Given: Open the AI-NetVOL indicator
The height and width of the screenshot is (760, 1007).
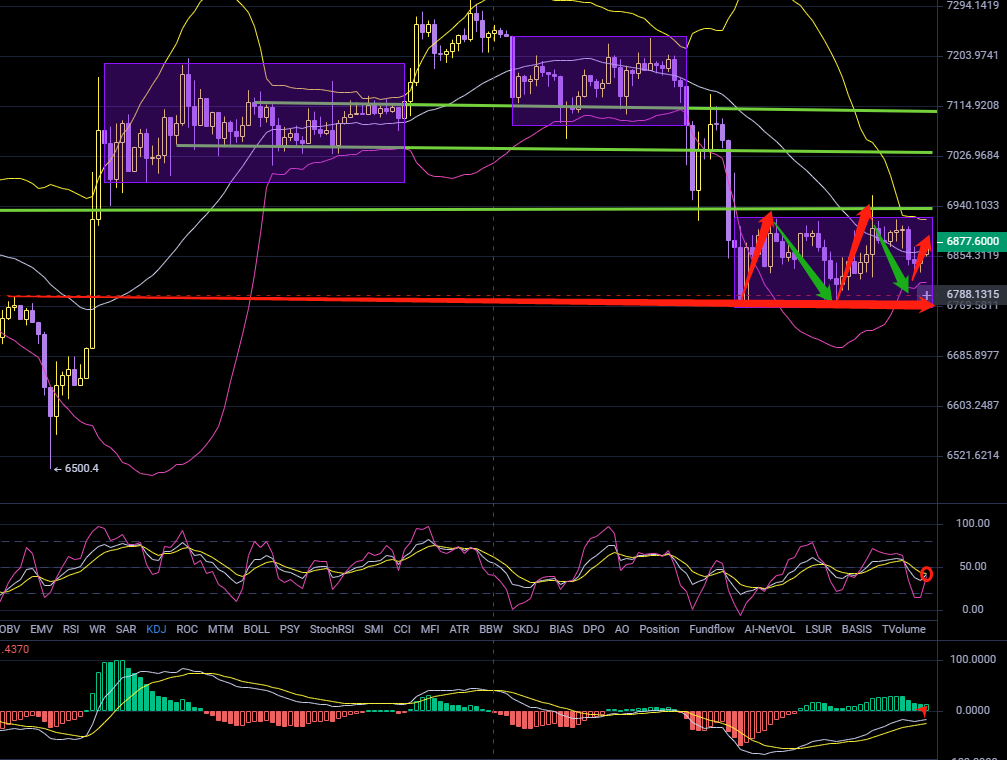Looking at the screenshot, I should click(770, 629).
